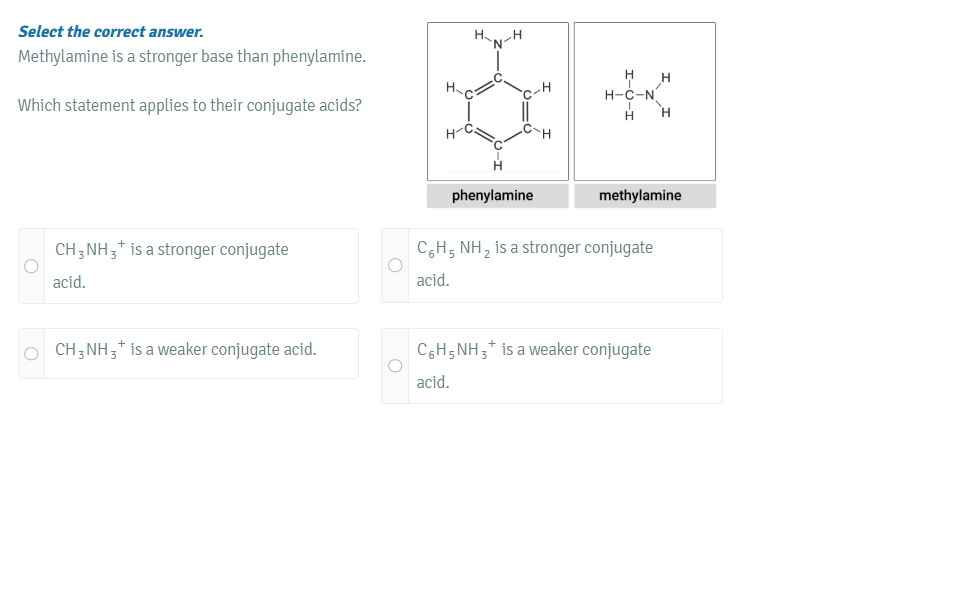Click the 'methylamine' caption label
This screenshot has width=969, height=589.
click(x=640, y=195)
